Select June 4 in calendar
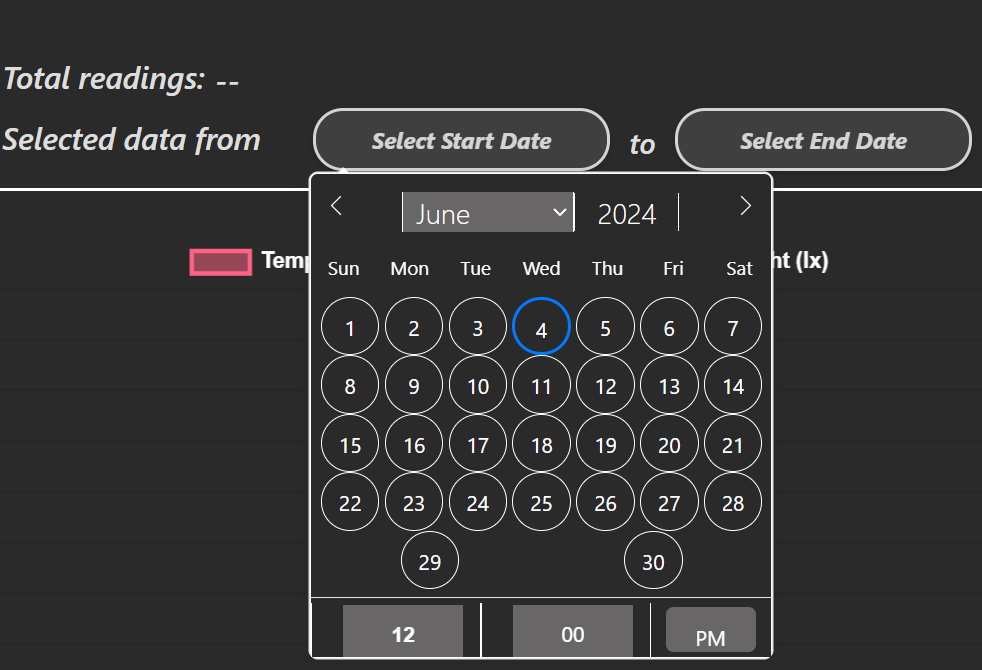The image size is (982, 670). [x=541, y=328]
